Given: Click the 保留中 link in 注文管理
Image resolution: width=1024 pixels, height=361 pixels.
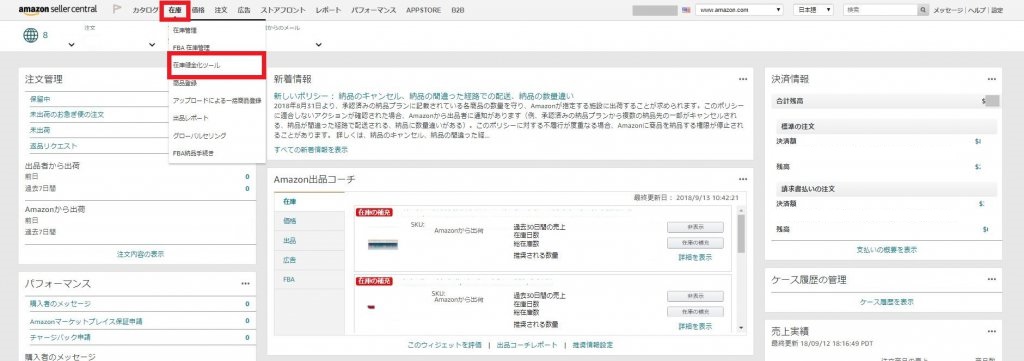Looking at the screenshot, I should coord(40,99).
